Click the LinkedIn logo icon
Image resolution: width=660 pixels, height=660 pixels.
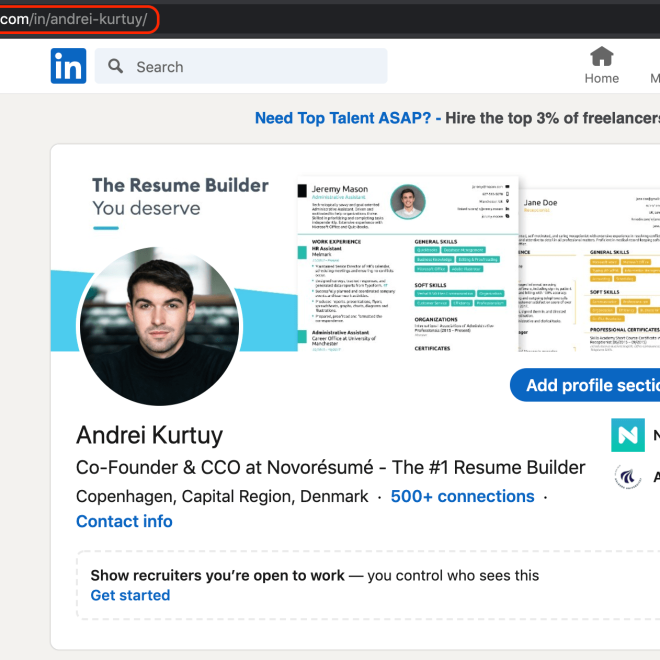click(68, 66)
